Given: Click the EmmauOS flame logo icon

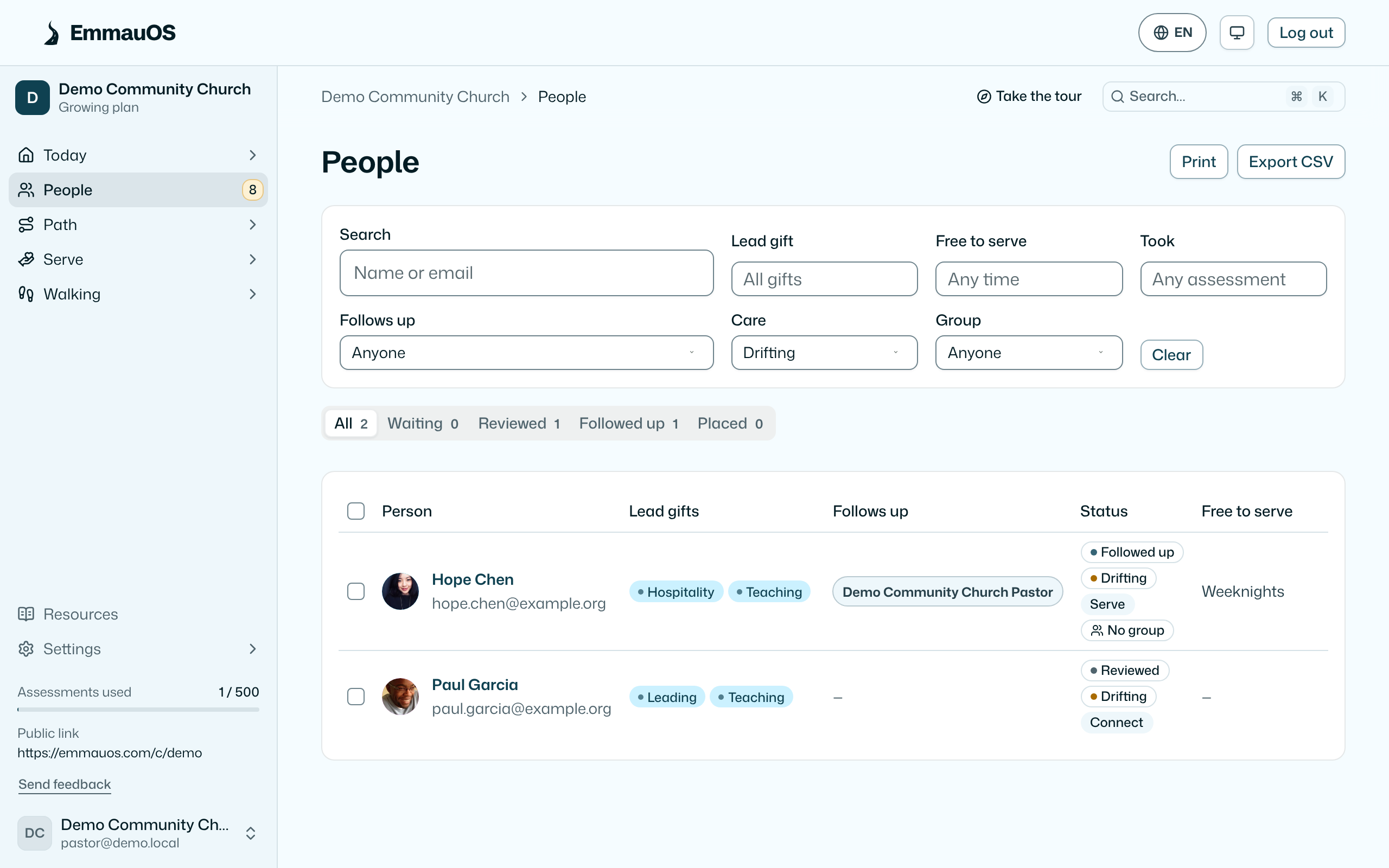Looking at the screenshot, I should tap(52, 33).
